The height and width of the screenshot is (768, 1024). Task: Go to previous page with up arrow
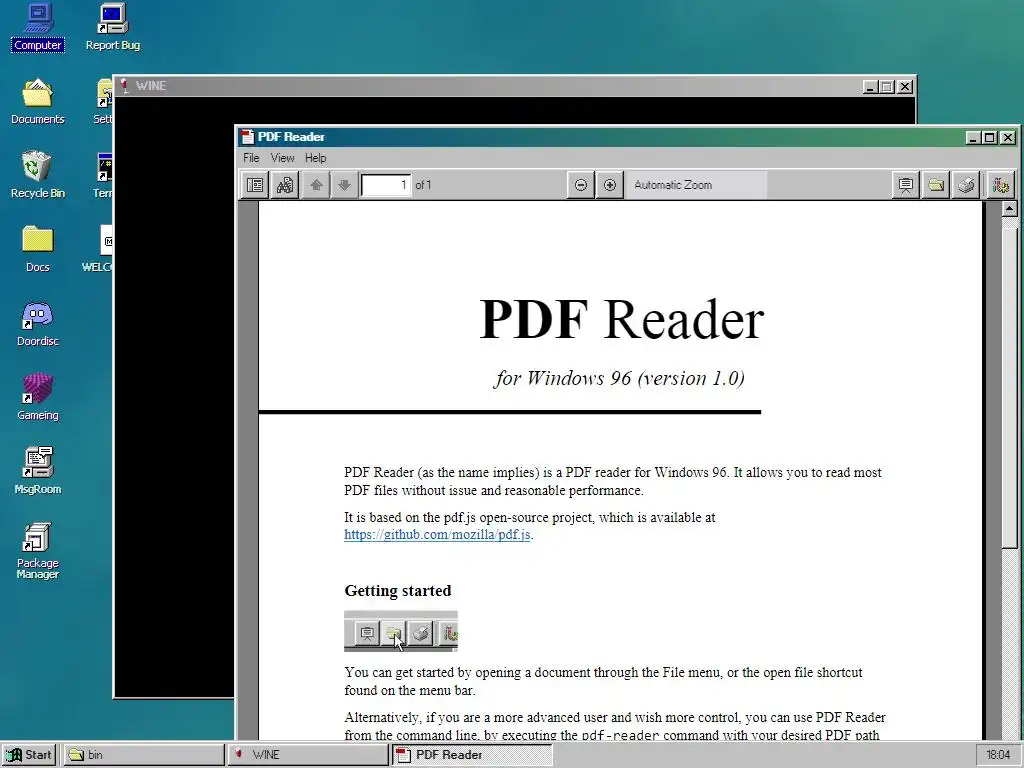coord(316,185)
